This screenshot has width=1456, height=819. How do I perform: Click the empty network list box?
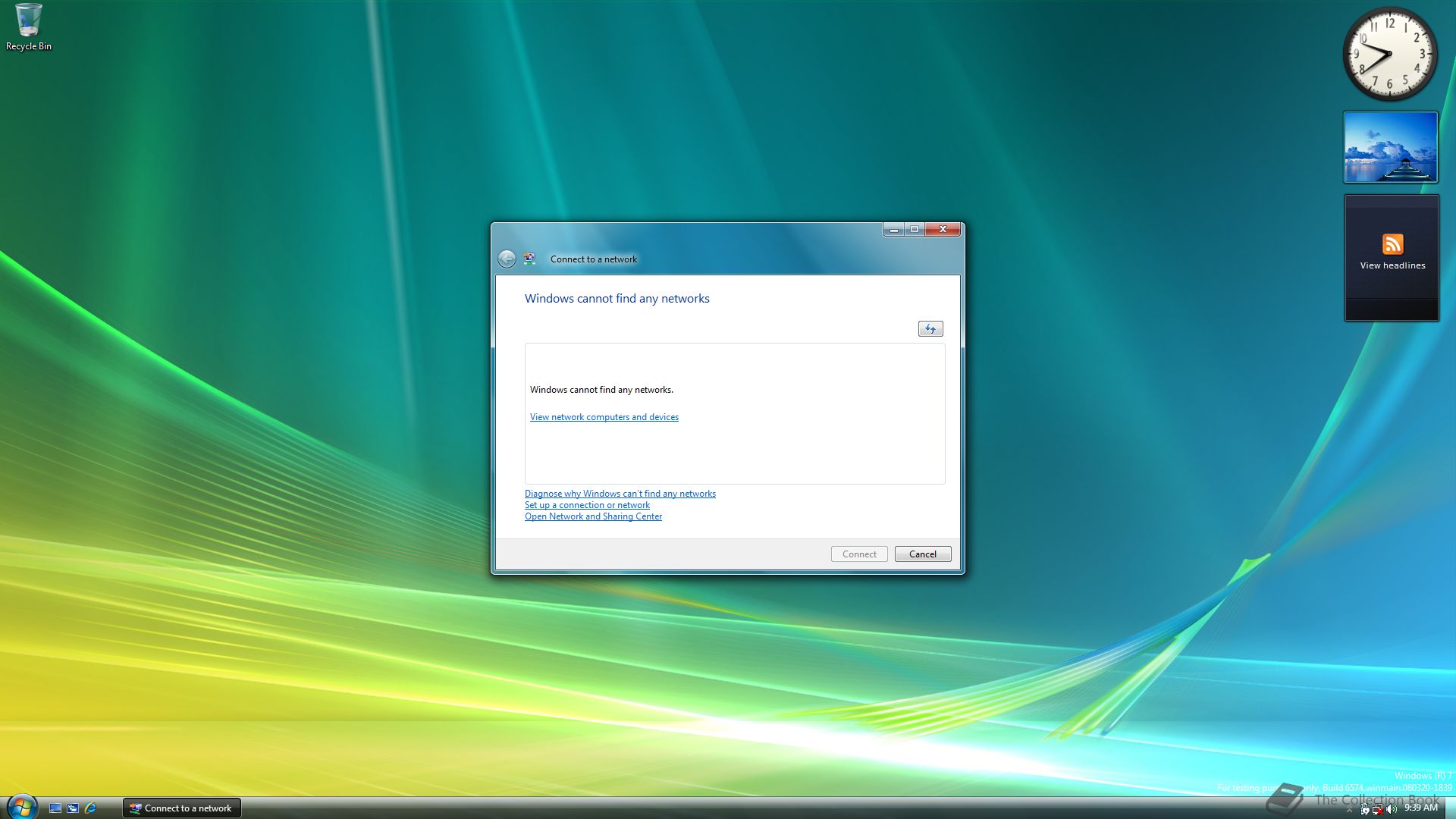click(735, 414)
